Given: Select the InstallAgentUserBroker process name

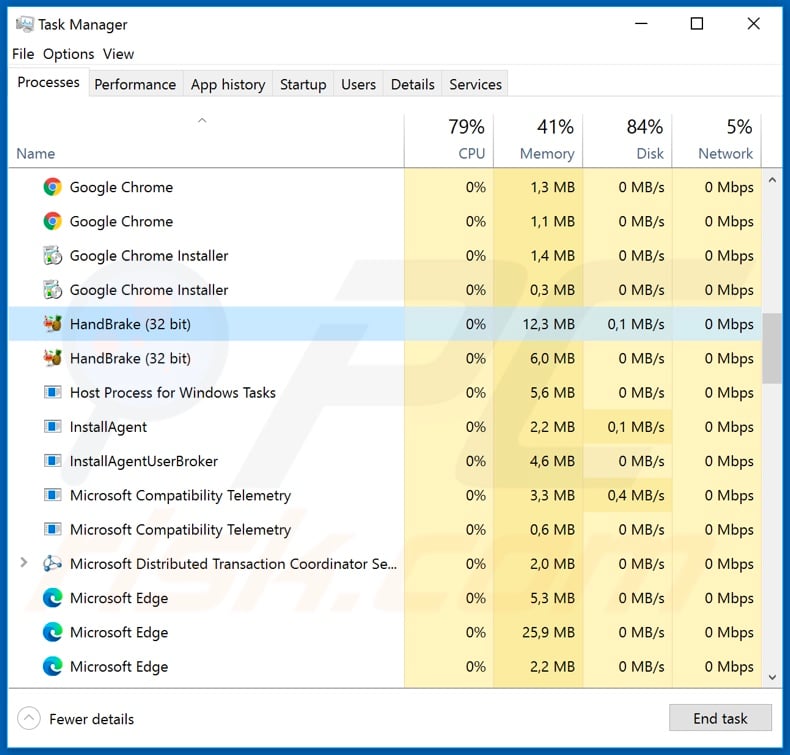Looking at the screenshot, I should pos(144,461).
